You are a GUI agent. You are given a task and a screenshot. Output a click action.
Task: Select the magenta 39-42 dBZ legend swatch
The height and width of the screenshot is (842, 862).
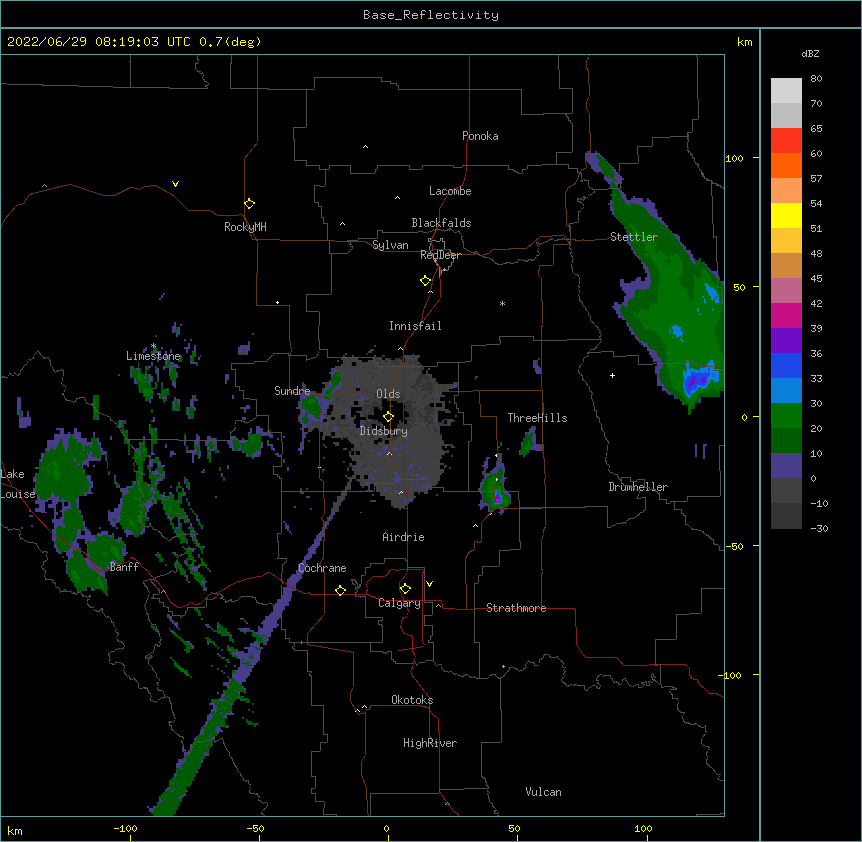click(x=786, y=315)
